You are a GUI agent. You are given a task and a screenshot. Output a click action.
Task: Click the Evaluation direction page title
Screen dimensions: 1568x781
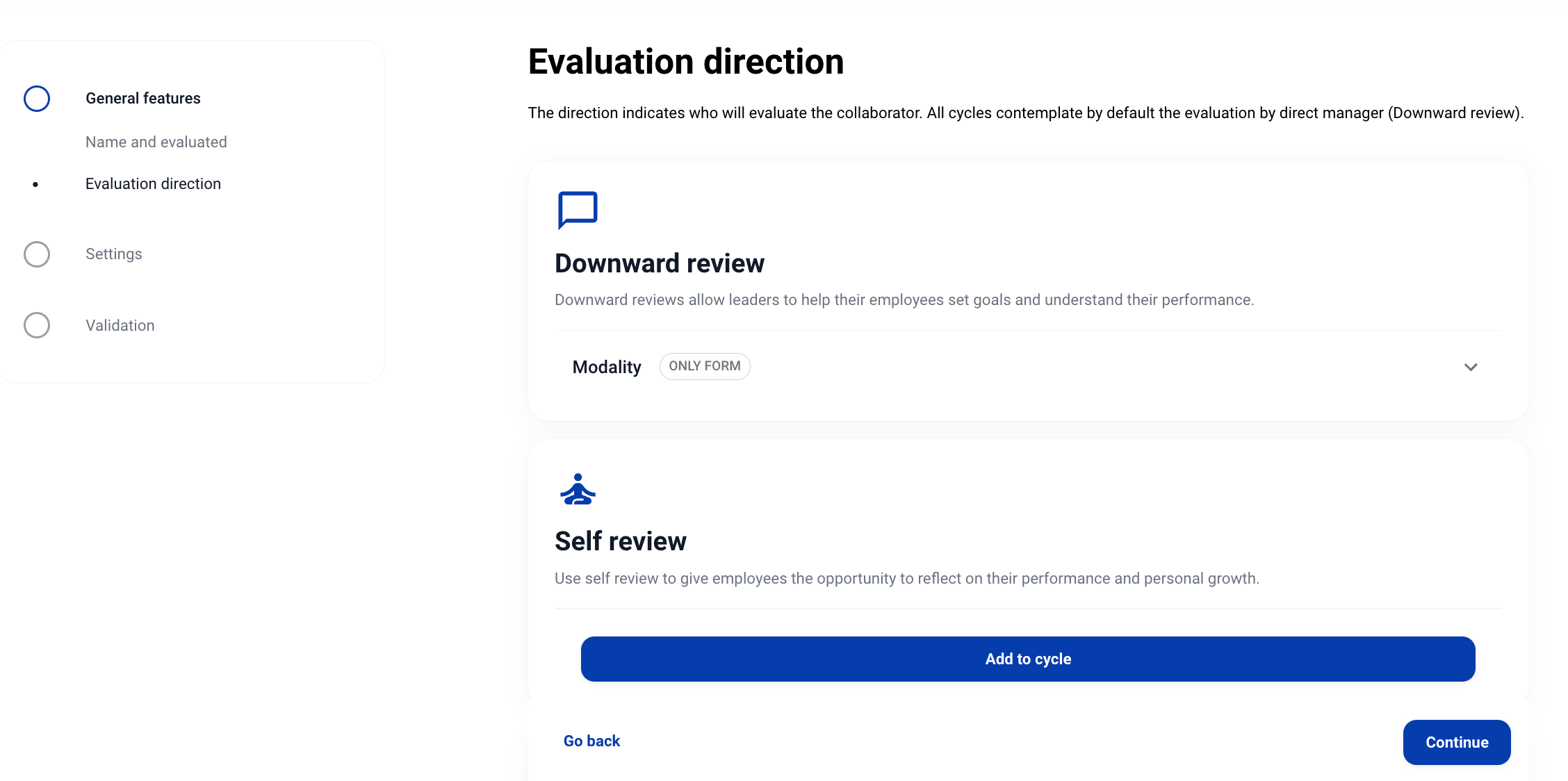click(x=685, y=62)
